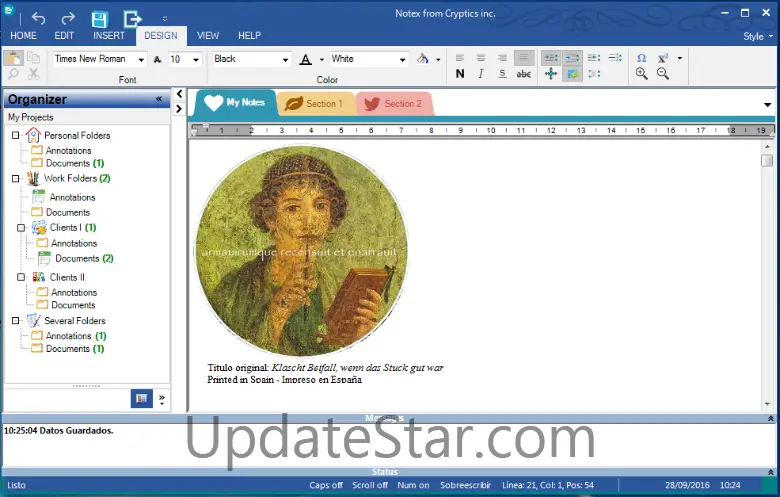Image resolution: width=780 pixels, height=497 pixels.
Task: Click the copy icon in the ribbon
Action: 33,58
